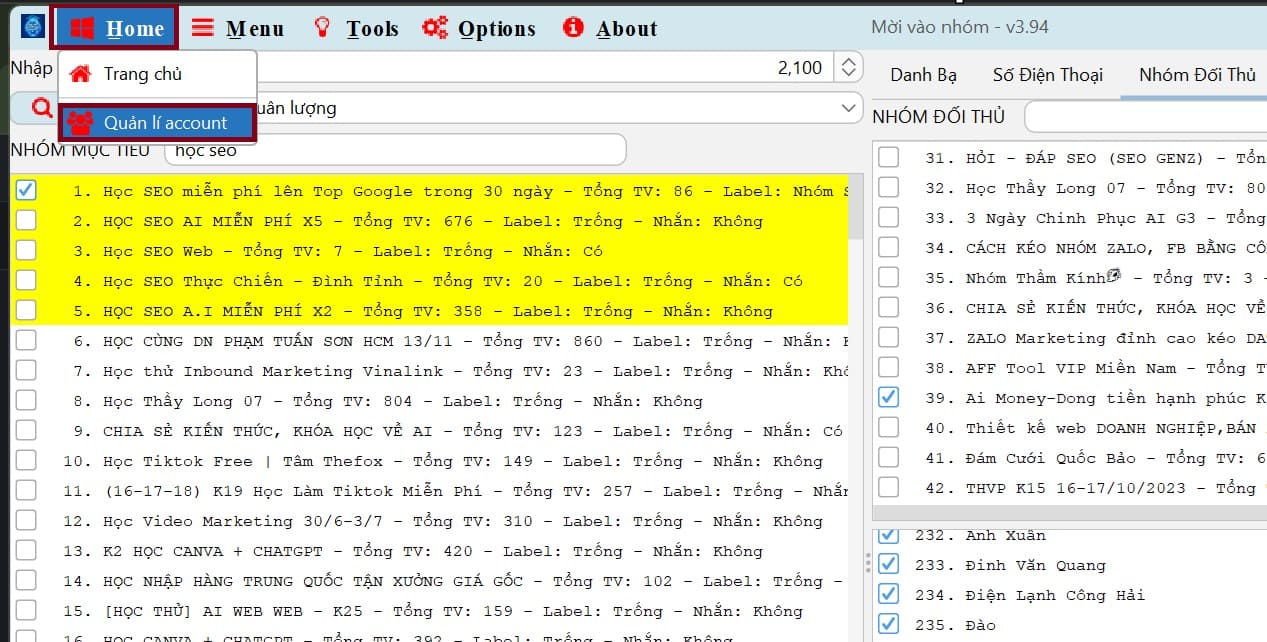Check group 14 HỌC NHẬP HÀNG TRUNG QUỐC
This screenshot has height=642, width=1267.
coord(26,580)
